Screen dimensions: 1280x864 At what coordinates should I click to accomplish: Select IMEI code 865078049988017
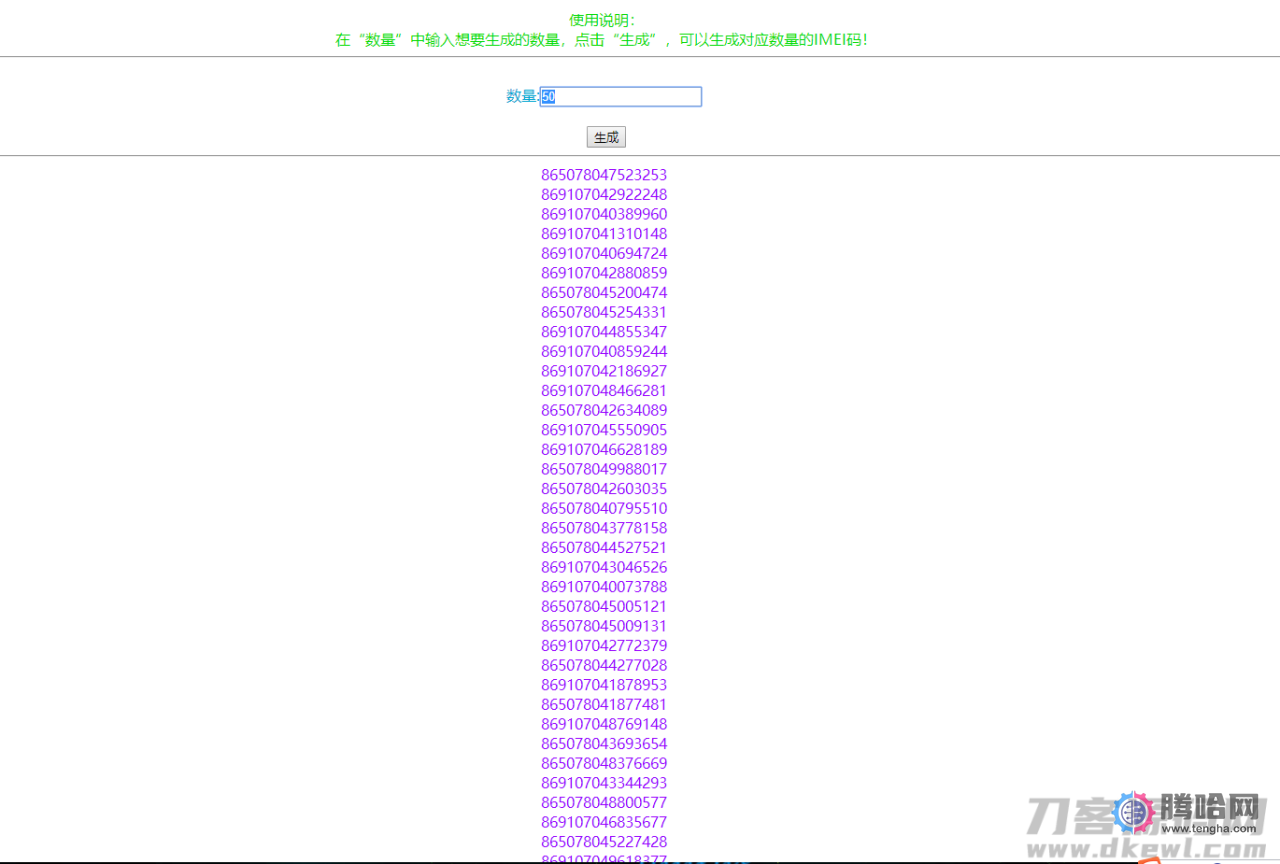[x=604, y=469]
